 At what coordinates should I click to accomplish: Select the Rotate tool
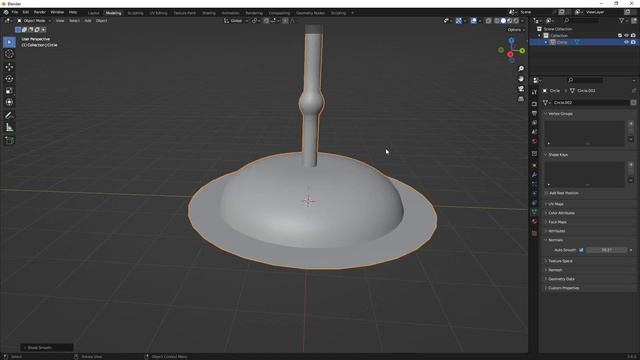pyautogui.click(x=9, y=78)
